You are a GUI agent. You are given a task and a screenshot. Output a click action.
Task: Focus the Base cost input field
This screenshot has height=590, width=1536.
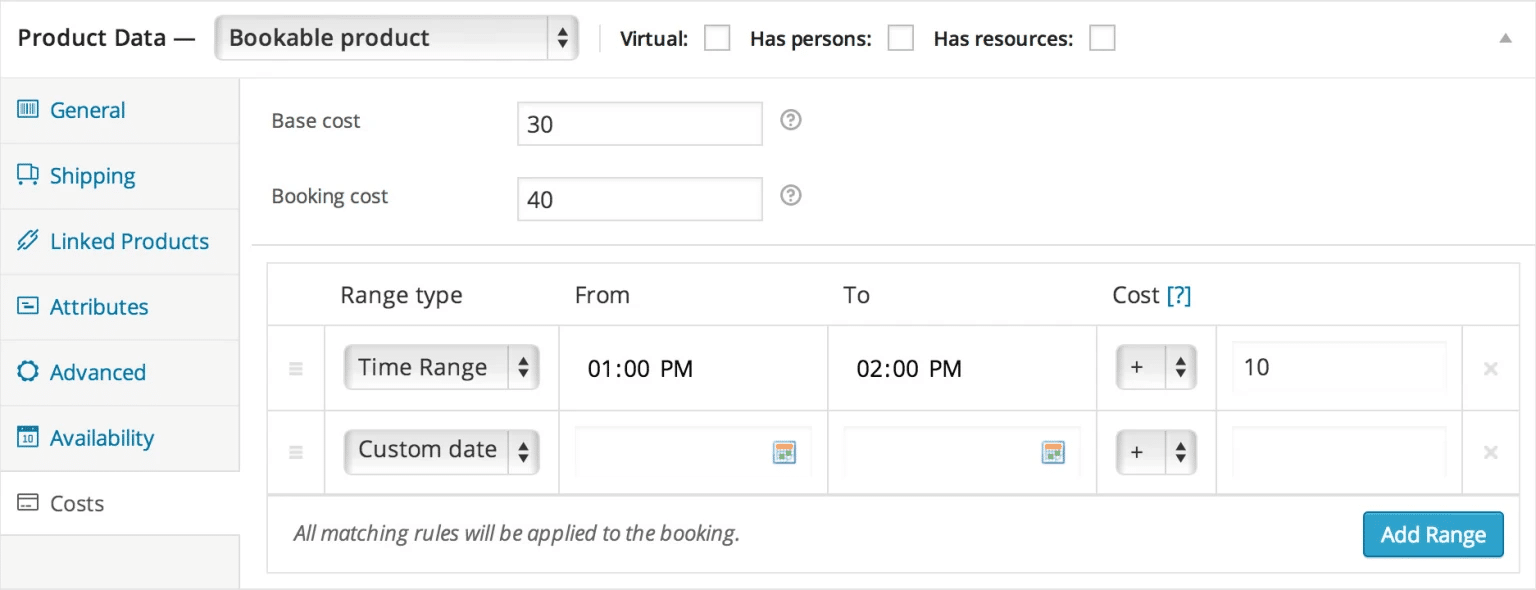(639, 124)
